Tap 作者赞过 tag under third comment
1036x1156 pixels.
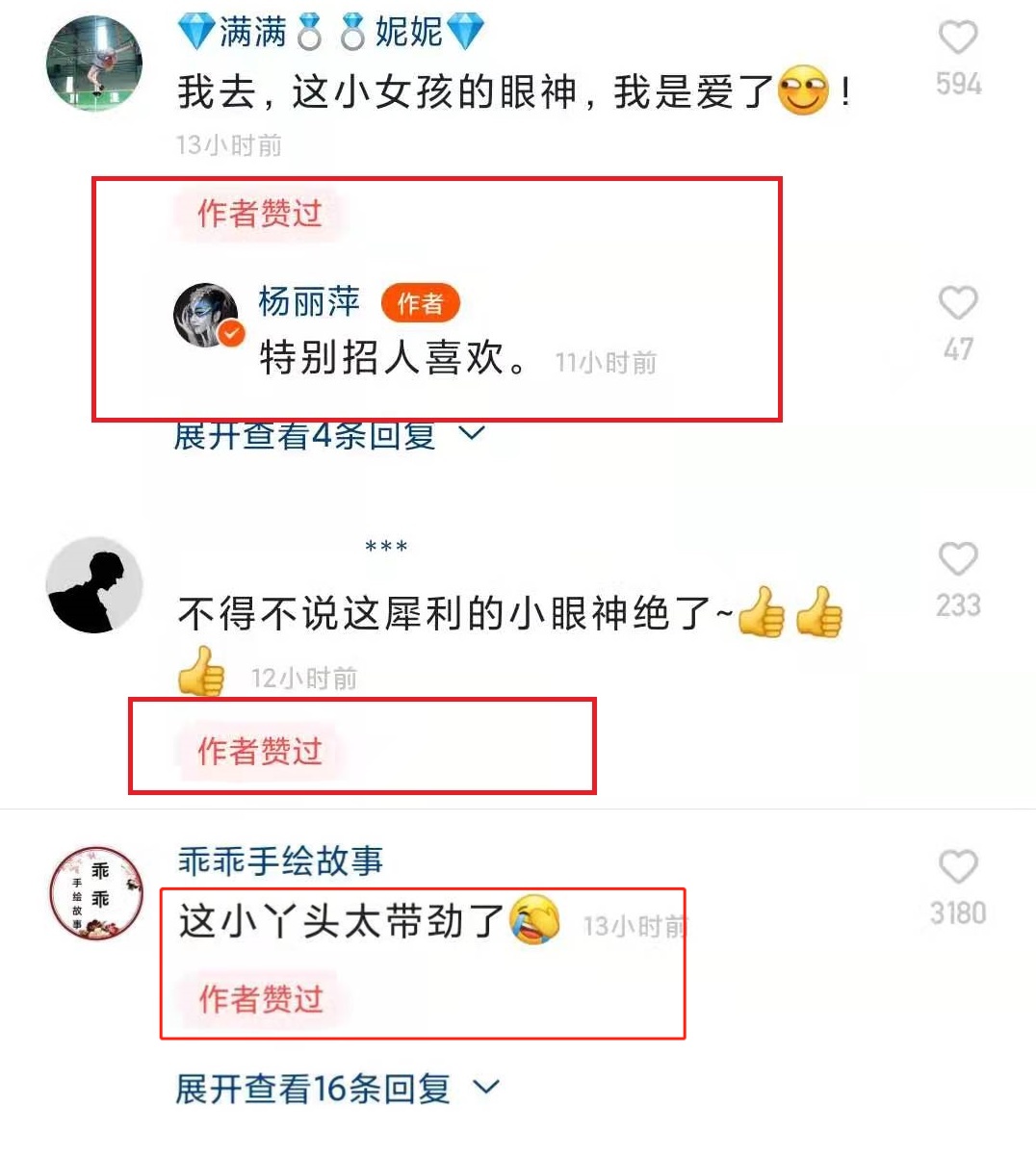pos(261,999)
